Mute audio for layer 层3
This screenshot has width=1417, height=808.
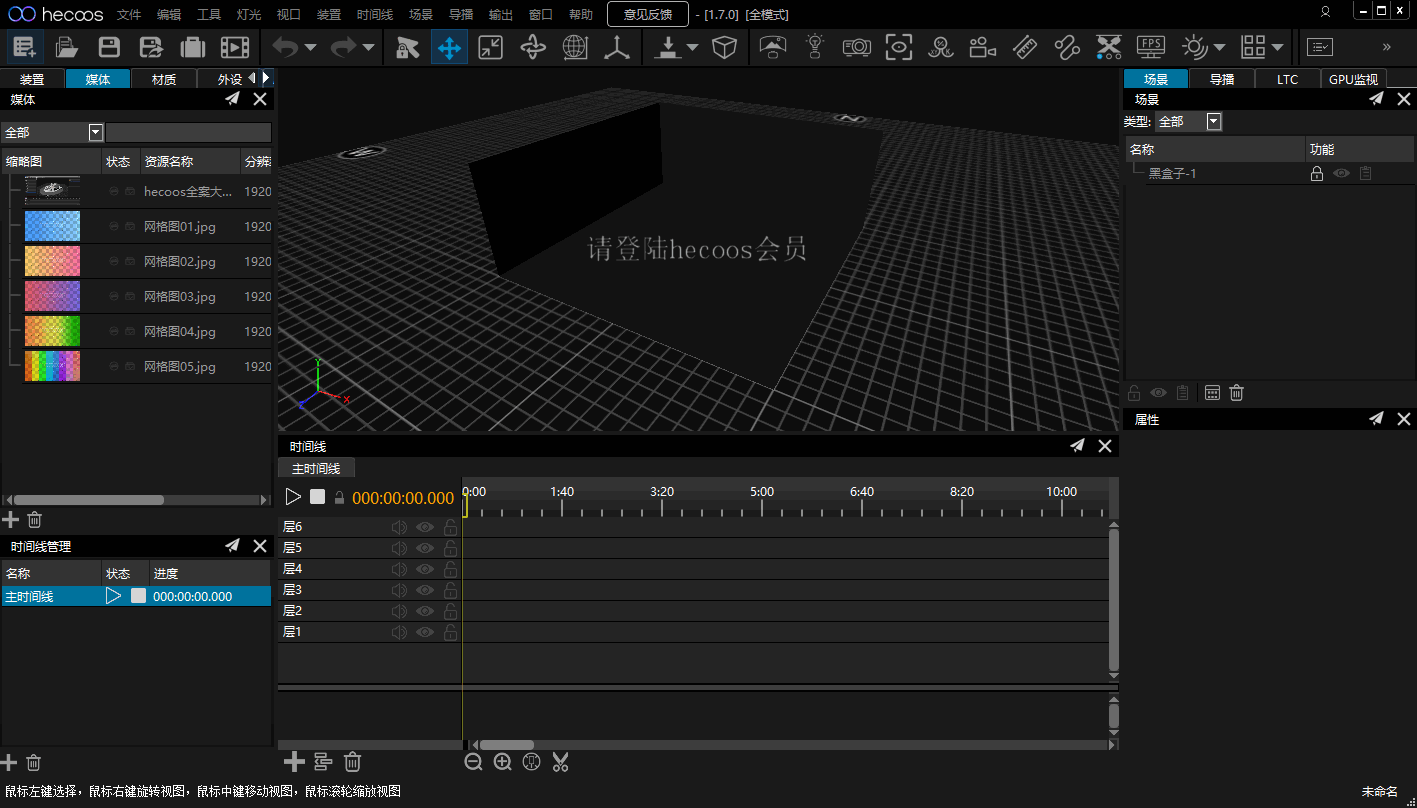coord(400,590)
